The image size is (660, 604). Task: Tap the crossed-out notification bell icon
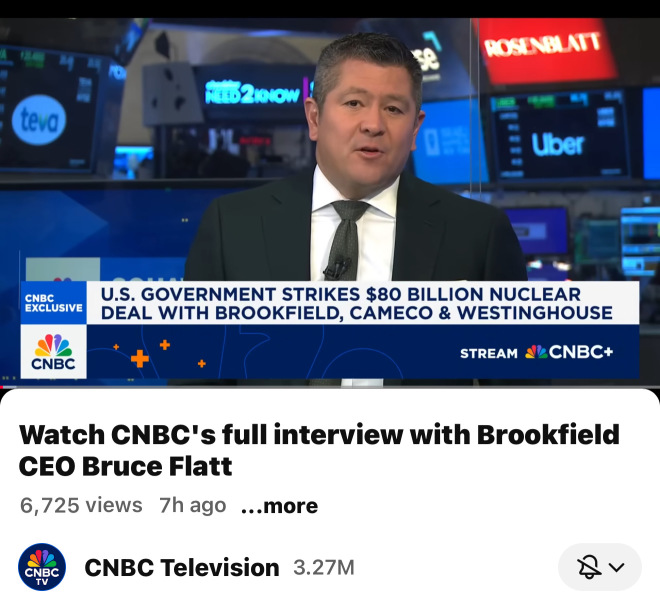point(588,567)
